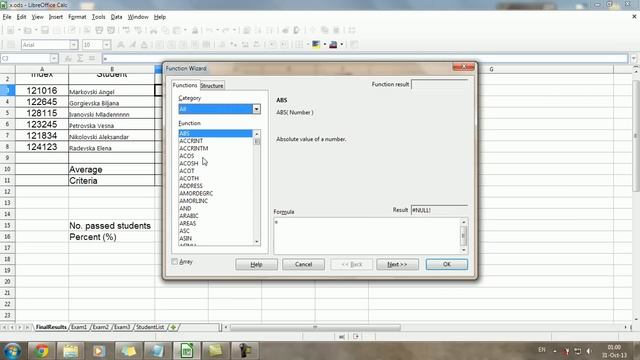Select AND in the function list
640x360 pixels.
pos(216,208)
